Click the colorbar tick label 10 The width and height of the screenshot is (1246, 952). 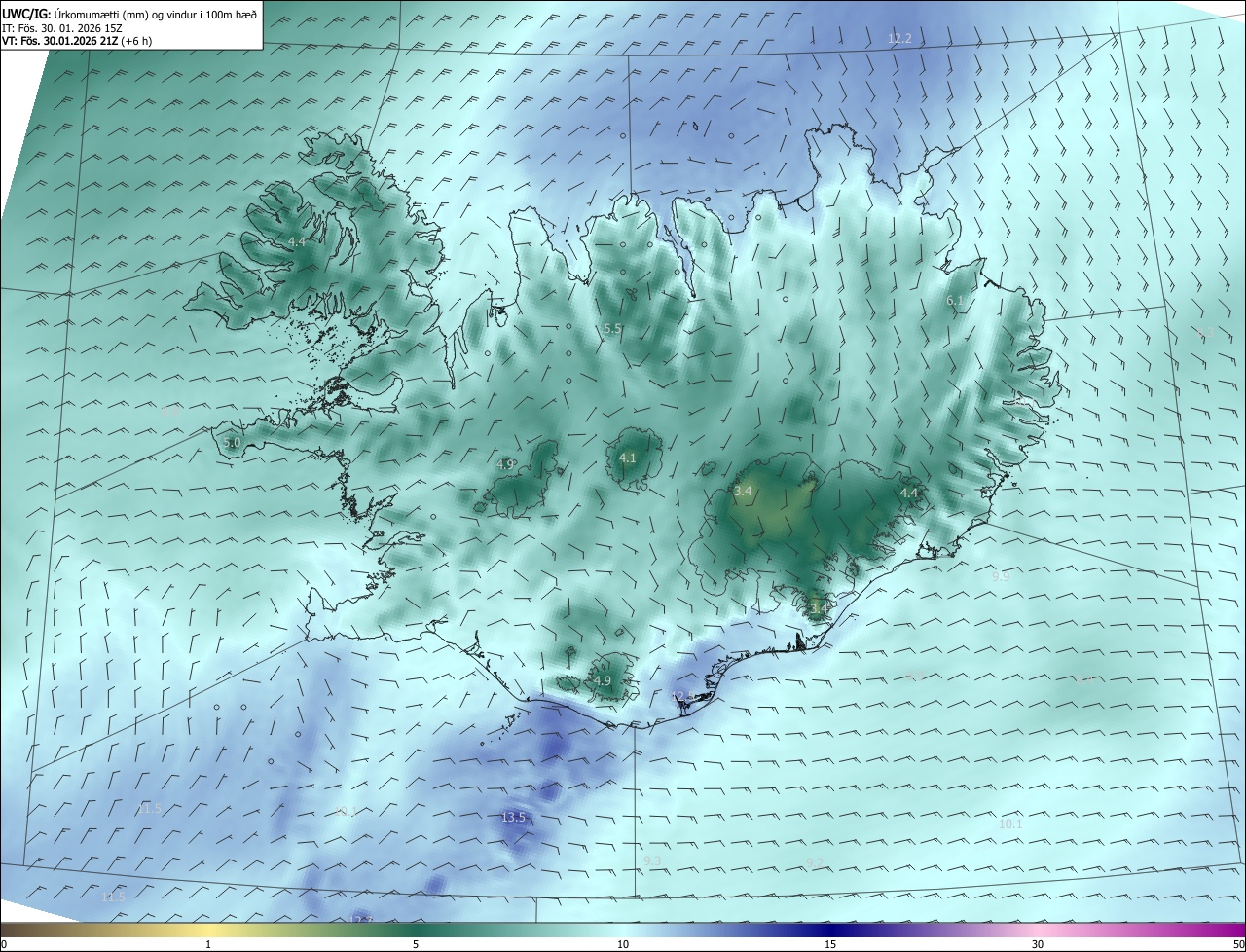point(623,945)
